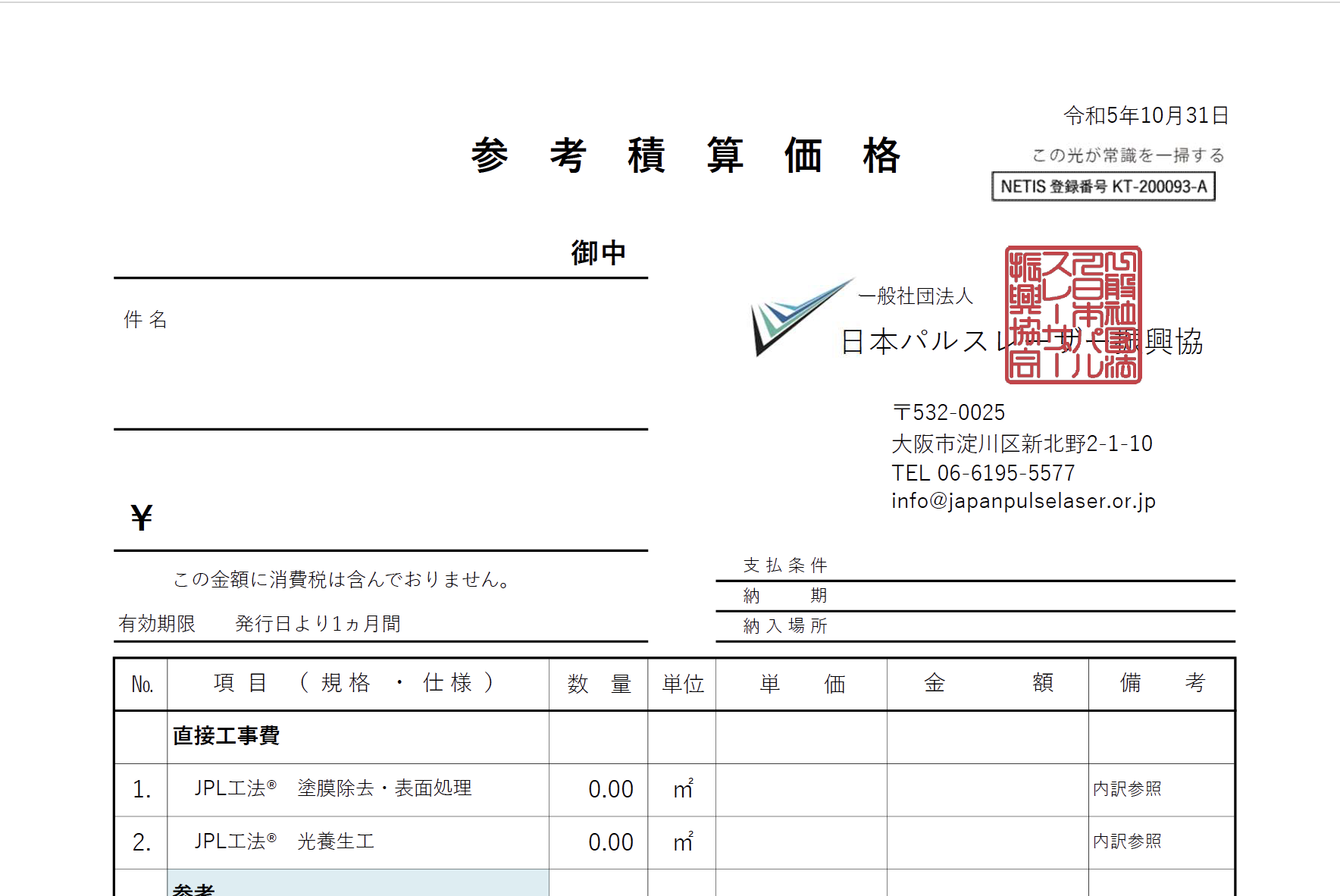Screen dimensions: 1340x896
Task: Click the 塗膜除去・表面処理 item cell
Action: point(384,788)
